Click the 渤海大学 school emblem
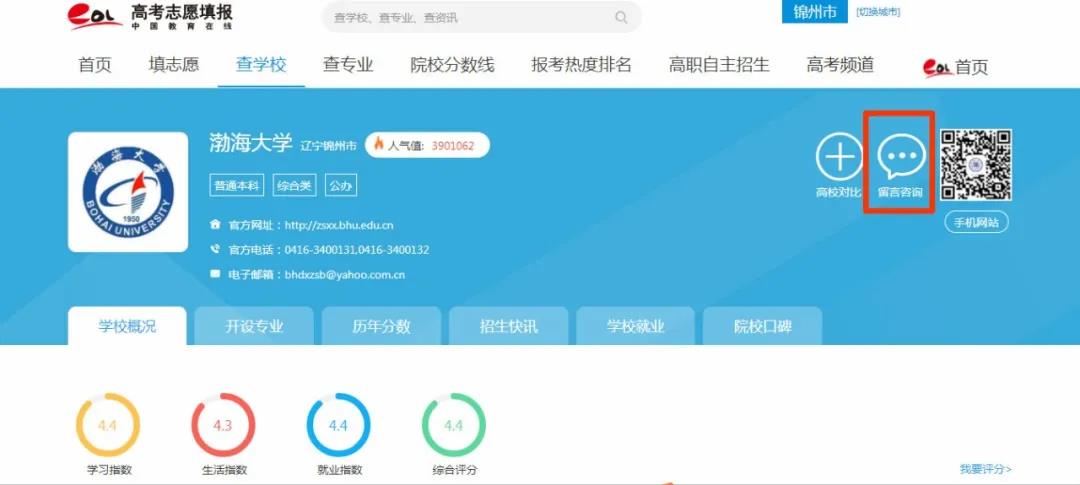The width and height of the screenshot is (1080, 485). coord(128,192)
